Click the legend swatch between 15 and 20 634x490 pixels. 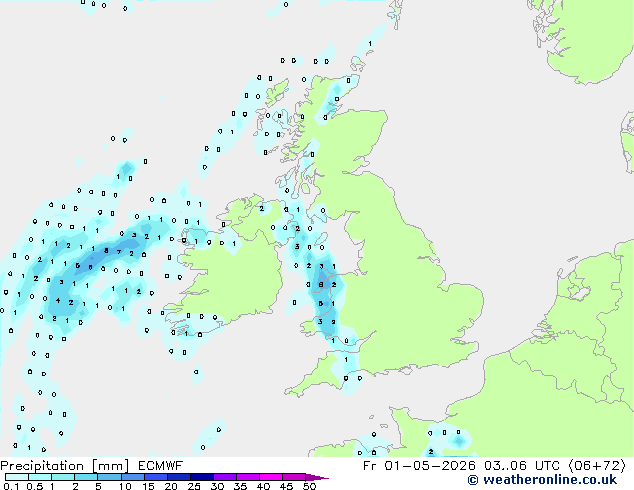[155, 477]
